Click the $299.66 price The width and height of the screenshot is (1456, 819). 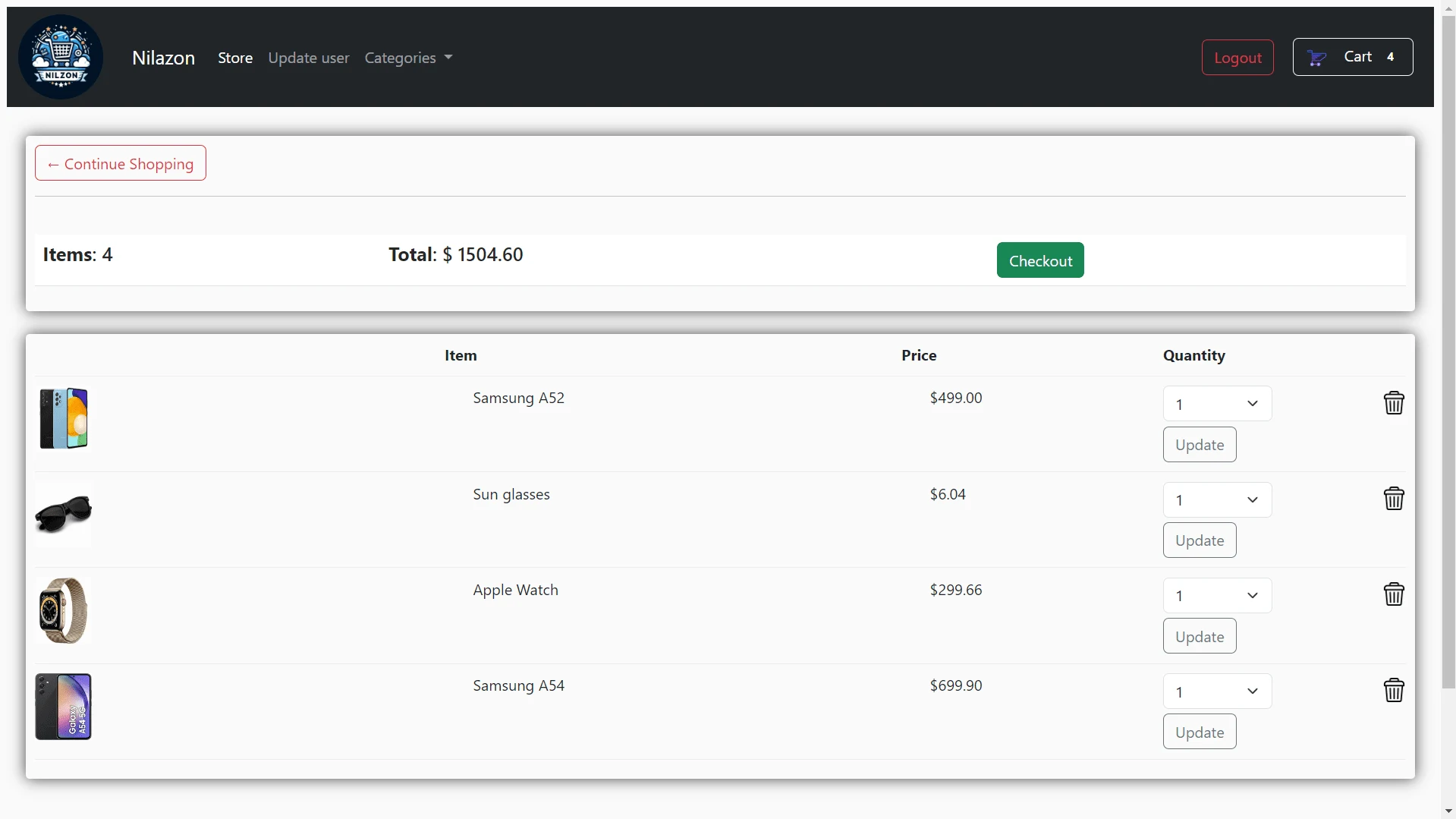coord(956,590)
